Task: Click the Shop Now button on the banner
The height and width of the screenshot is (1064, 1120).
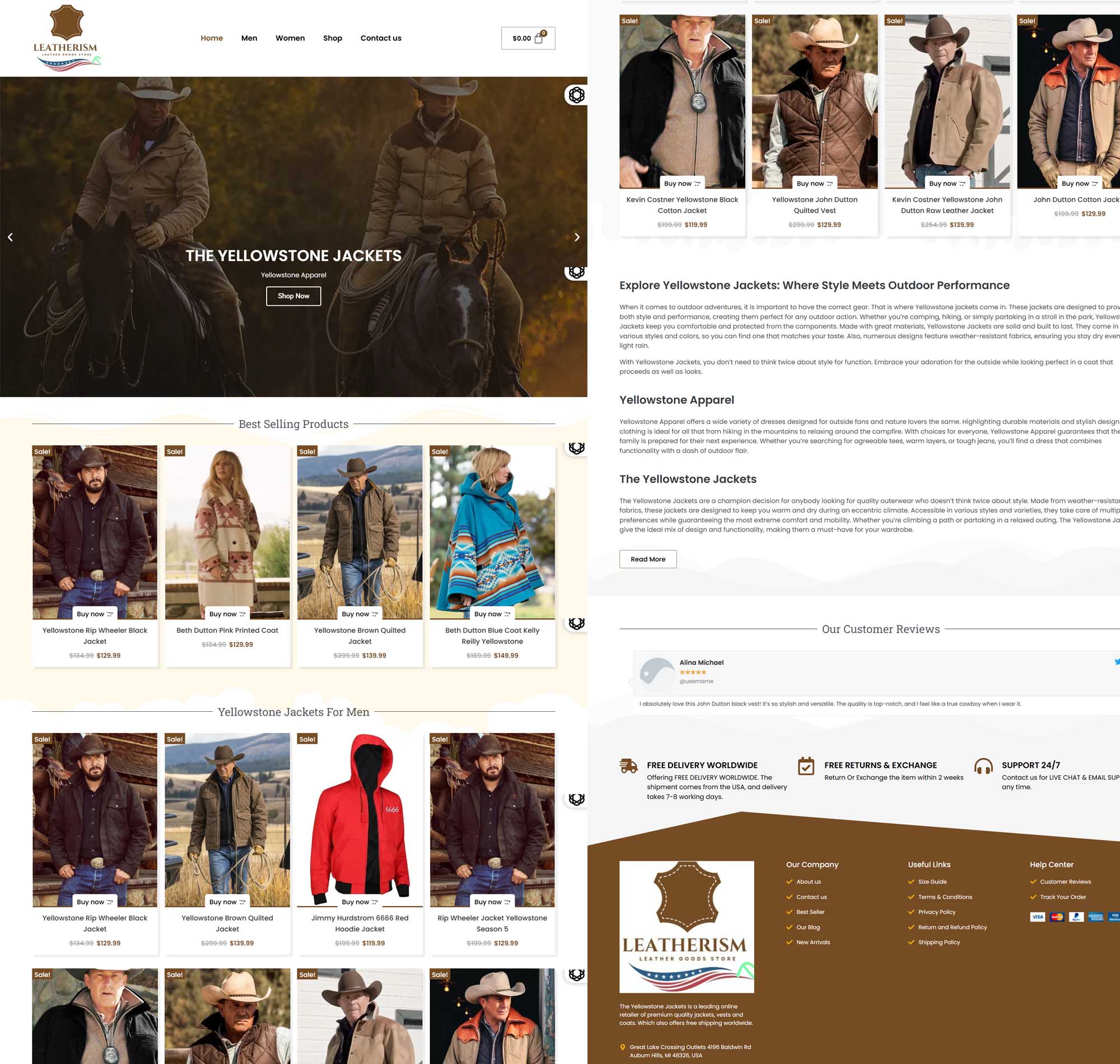Action: (293, 296)
